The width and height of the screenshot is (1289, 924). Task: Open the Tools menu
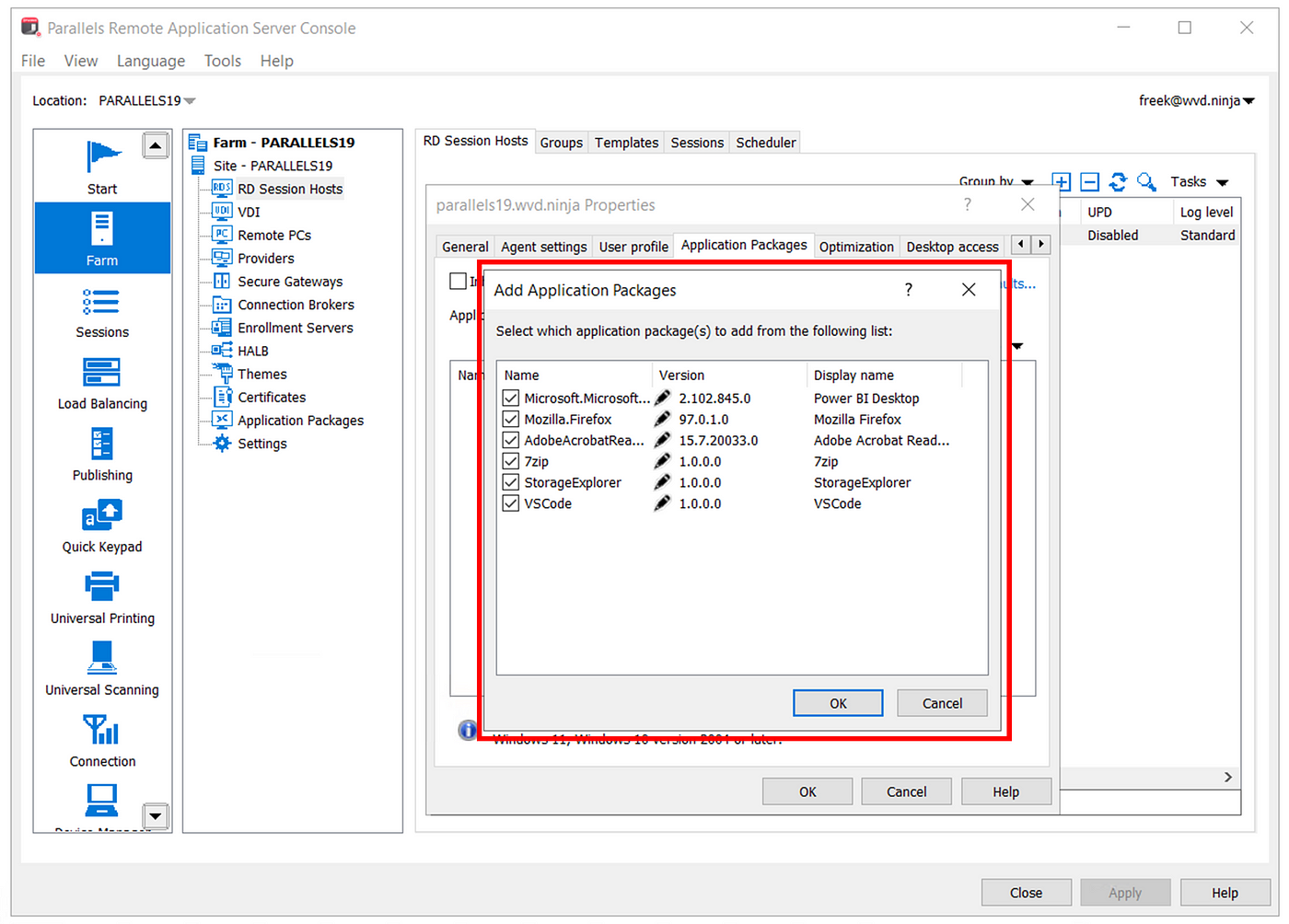pyautogui.click(x=223, y=61)
